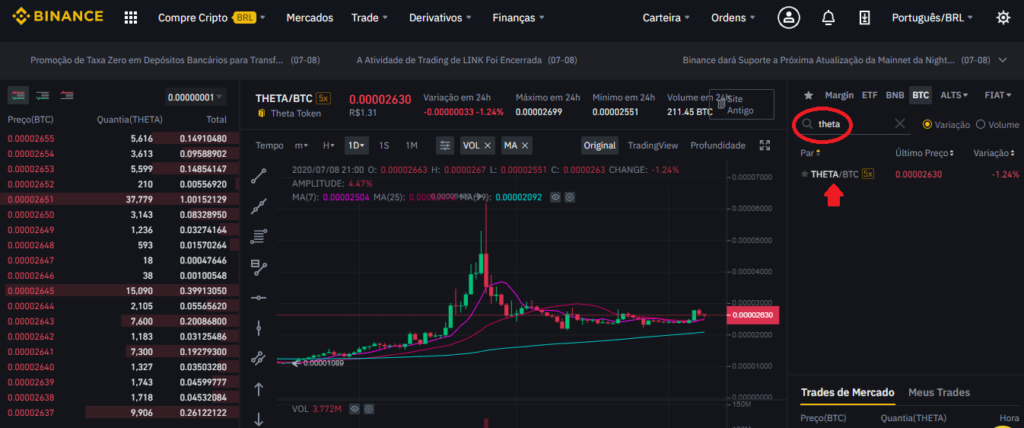
Task: Click Site Antigo button
Action: click(741, 104)
